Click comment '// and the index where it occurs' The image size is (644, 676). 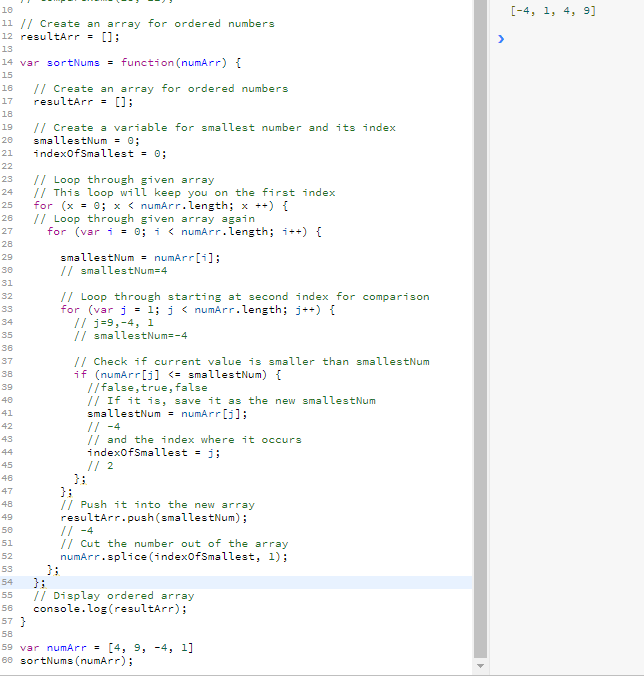click(194, 439)
